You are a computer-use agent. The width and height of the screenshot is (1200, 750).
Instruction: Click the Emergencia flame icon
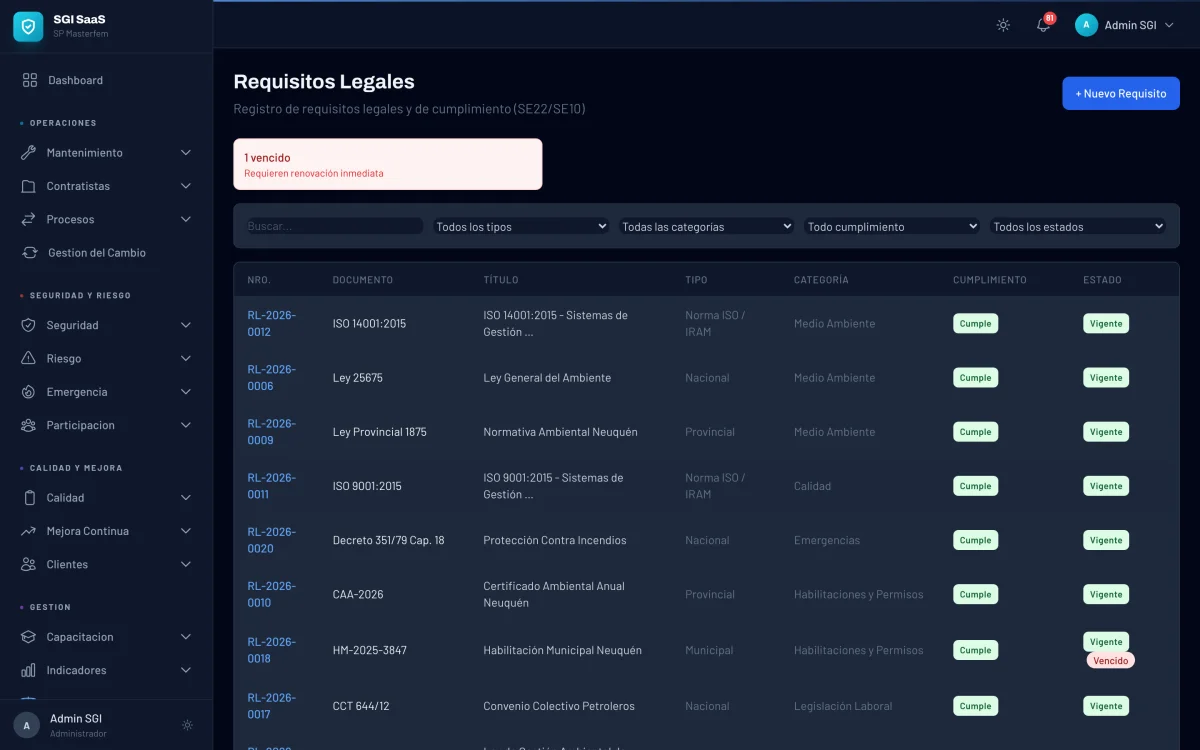coord(28,392)
